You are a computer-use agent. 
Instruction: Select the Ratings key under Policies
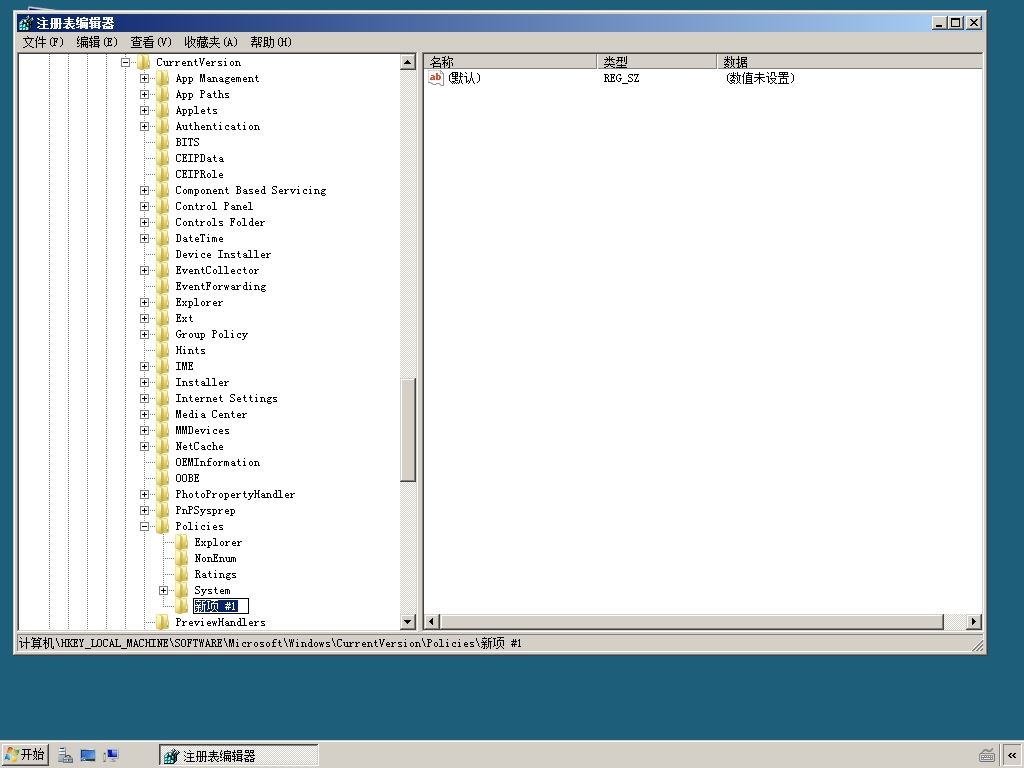click(216, 575)
